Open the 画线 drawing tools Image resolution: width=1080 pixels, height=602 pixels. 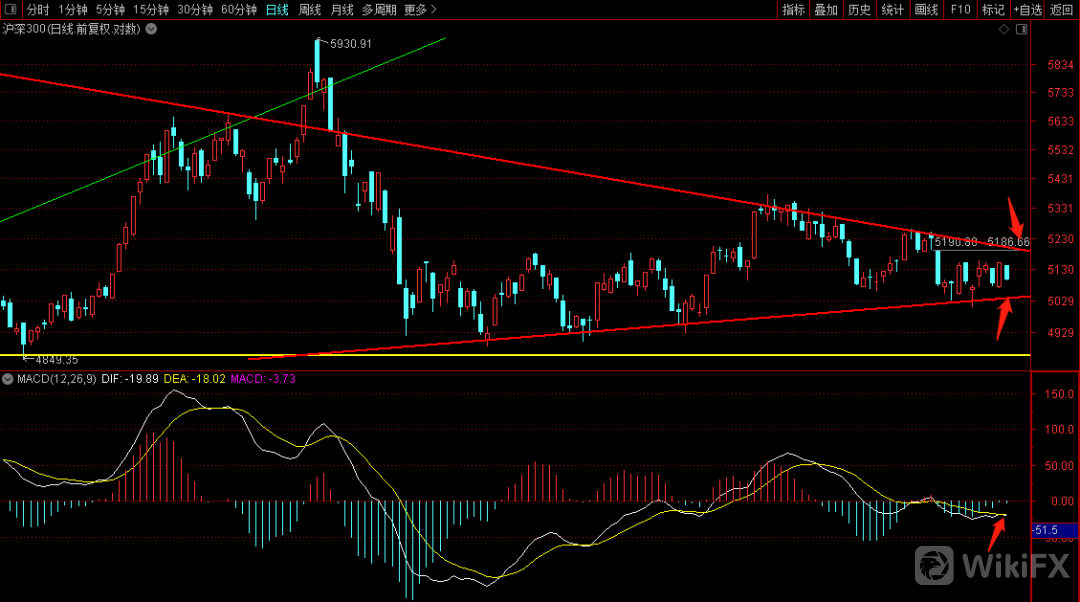(926, 10)
